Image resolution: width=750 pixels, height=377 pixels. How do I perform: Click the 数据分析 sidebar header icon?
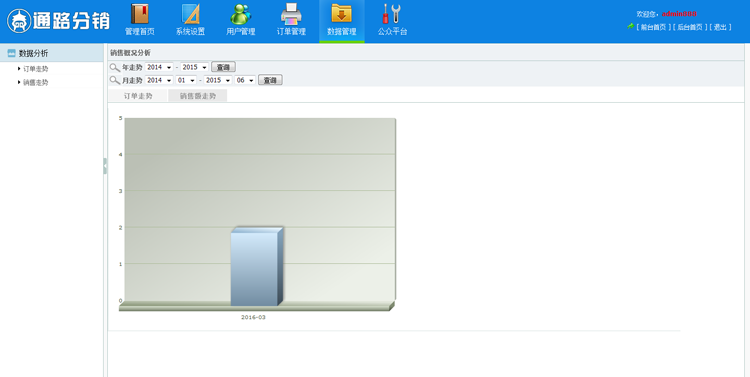tap(11, 53)
